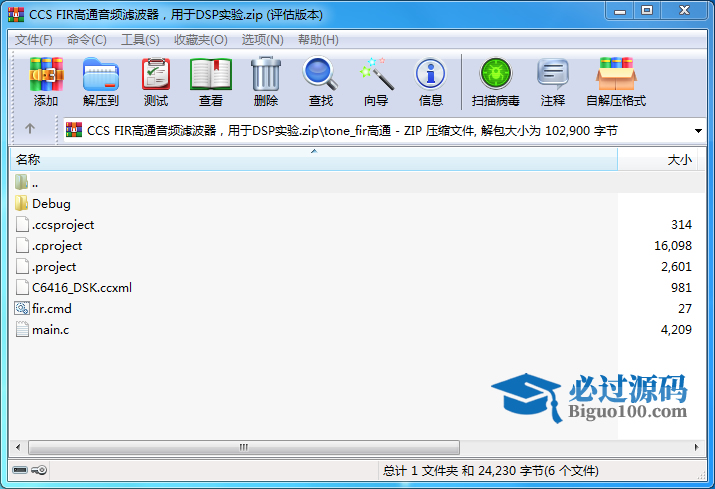Open the 文件(F) menu
Screen dimensions: 715x489
click(x=34, y=40)
